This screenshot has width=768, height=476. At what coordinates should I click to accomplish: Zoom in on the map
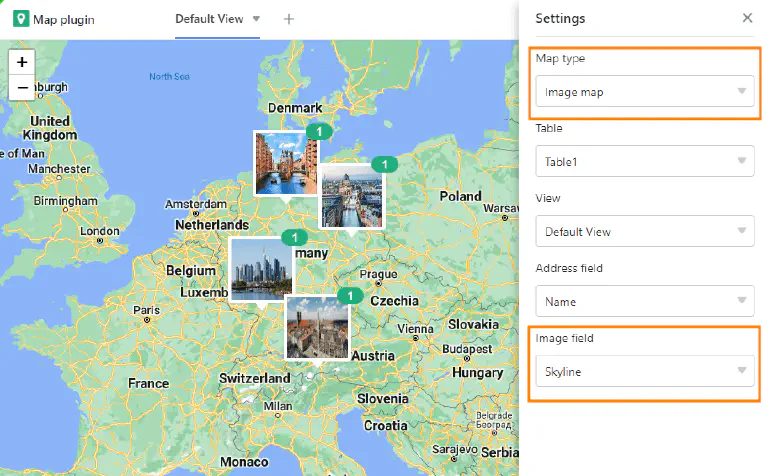(x=22, y=61)
